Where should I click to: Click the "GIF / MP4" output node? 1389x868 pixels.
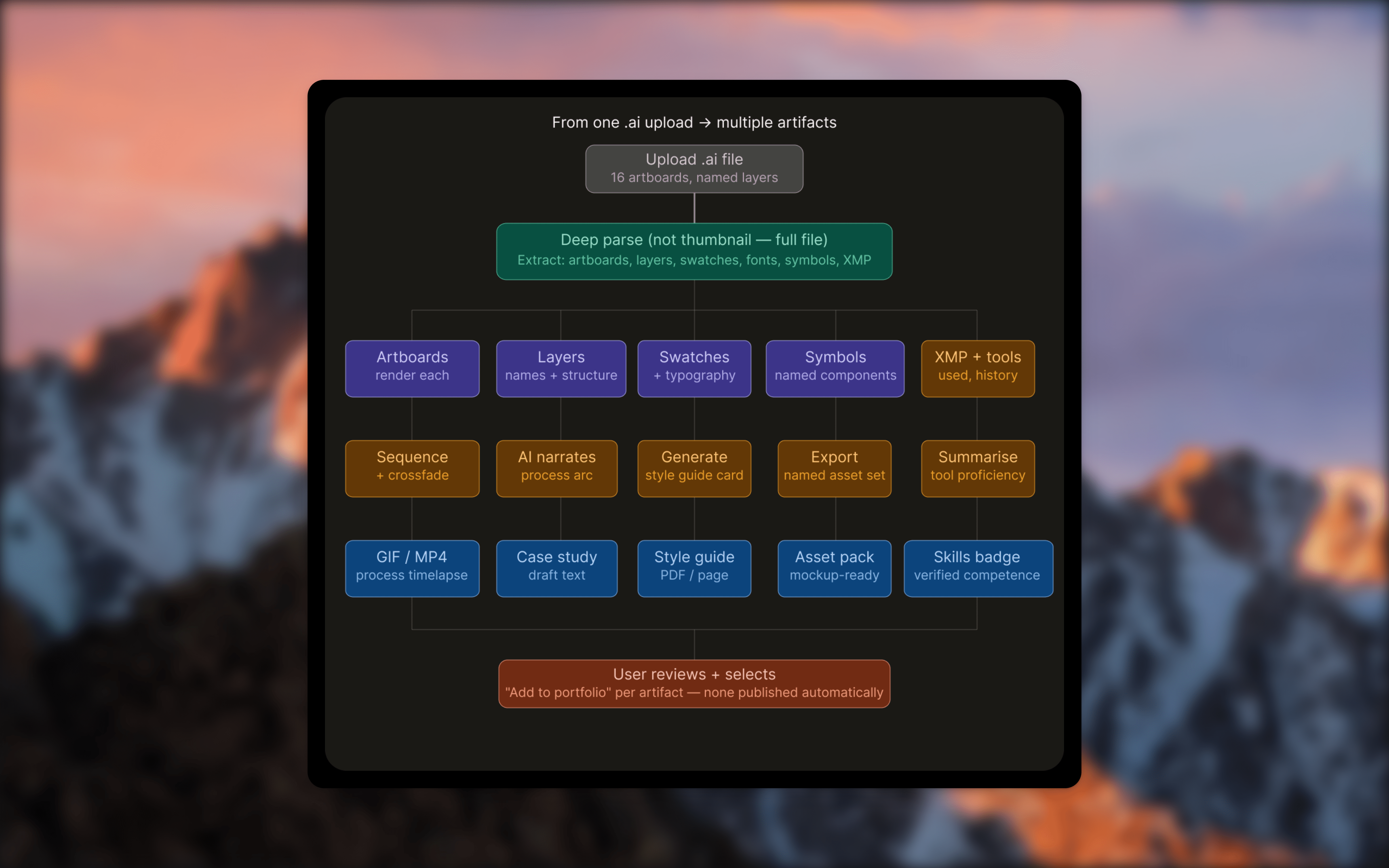click(x=412, y=568)
